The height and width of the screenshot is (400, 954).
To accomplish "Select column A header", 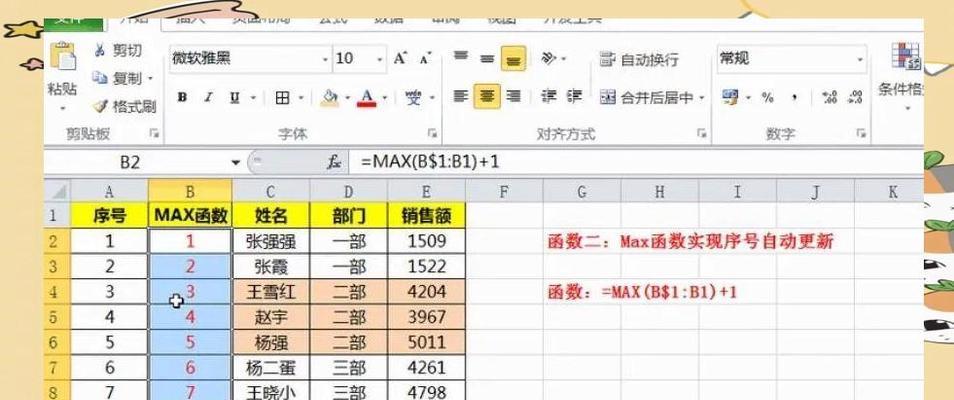I will click(x=109, y=191).
